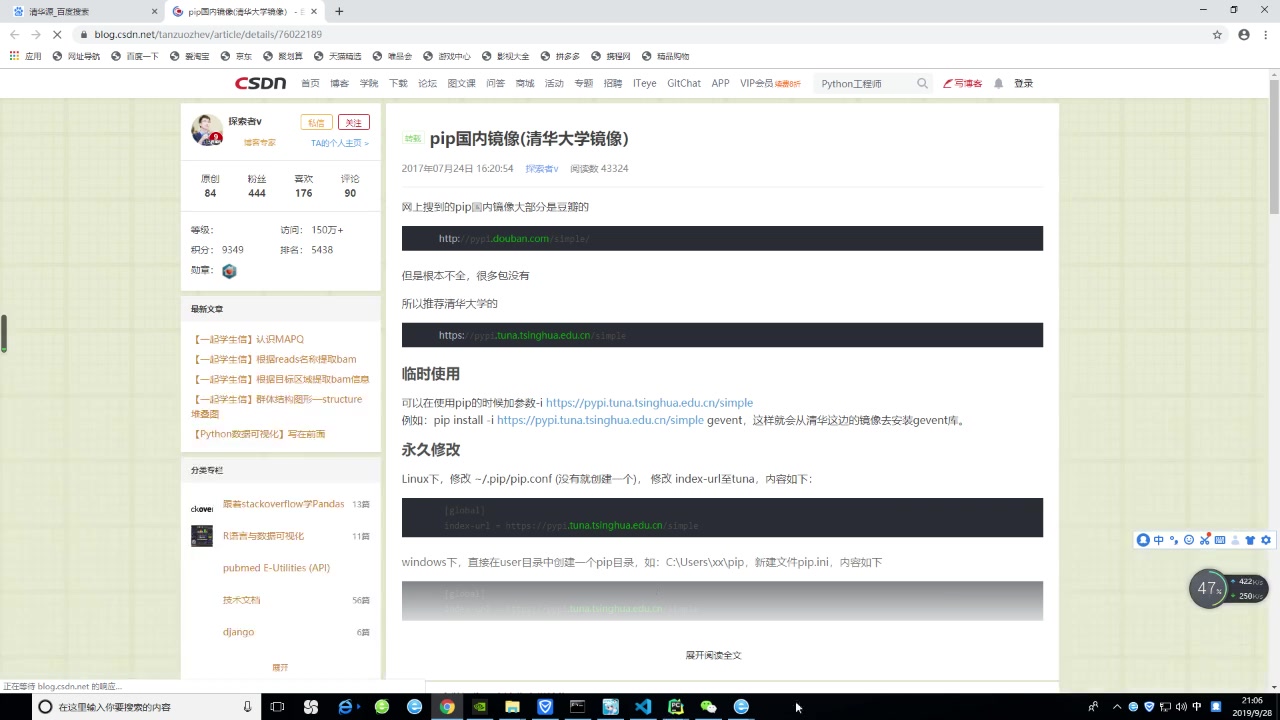The height and width of the screenshot is (720, 1280).
Task: Open pypi.tuna.tsinghua.edu.cn/simple link in 临时使用
Action: tap(649, 403)
